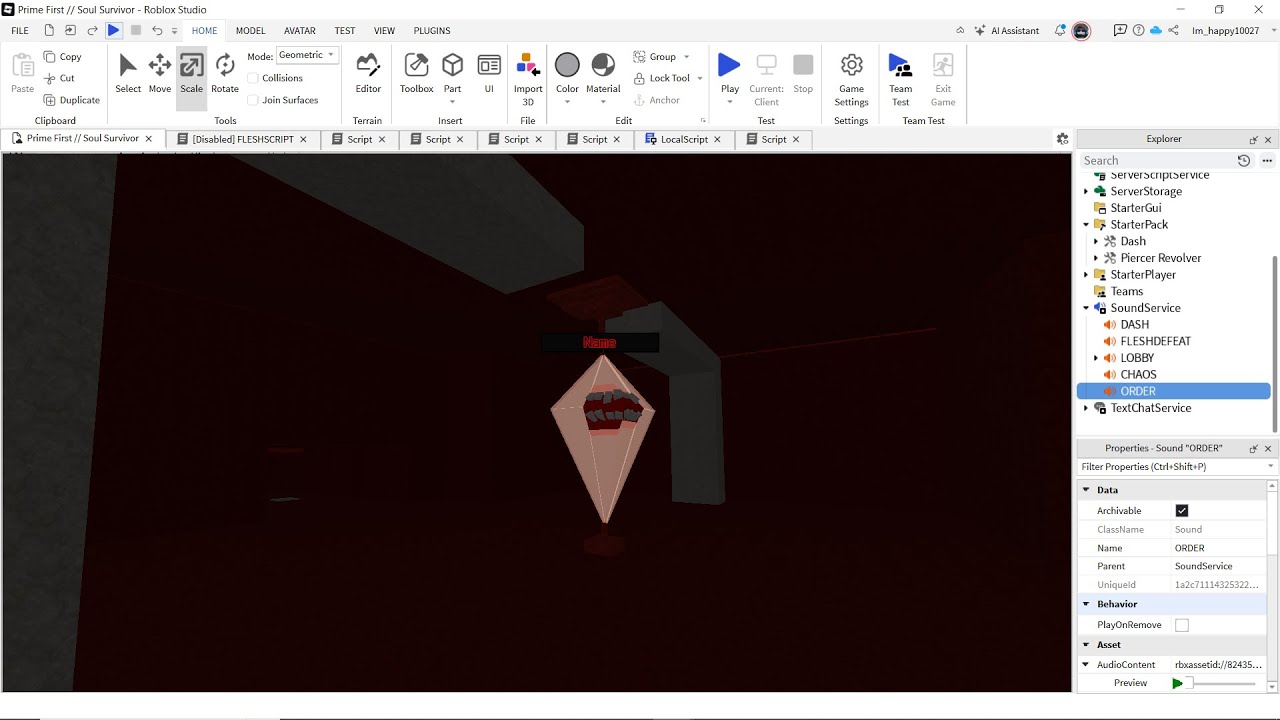Viewport: 1280px width, 720px height.
Task: Open Explorer more options menu
Action: coord(1267,160)
